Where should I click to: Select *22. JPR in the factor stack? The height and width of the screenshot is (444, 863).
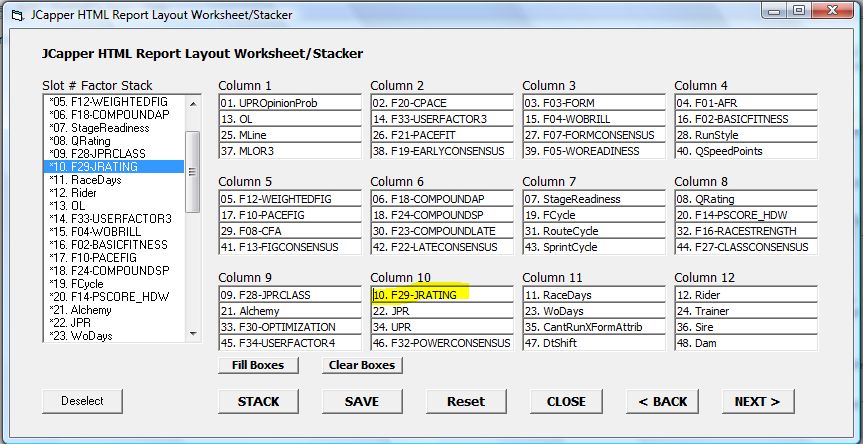pos(113,322)
